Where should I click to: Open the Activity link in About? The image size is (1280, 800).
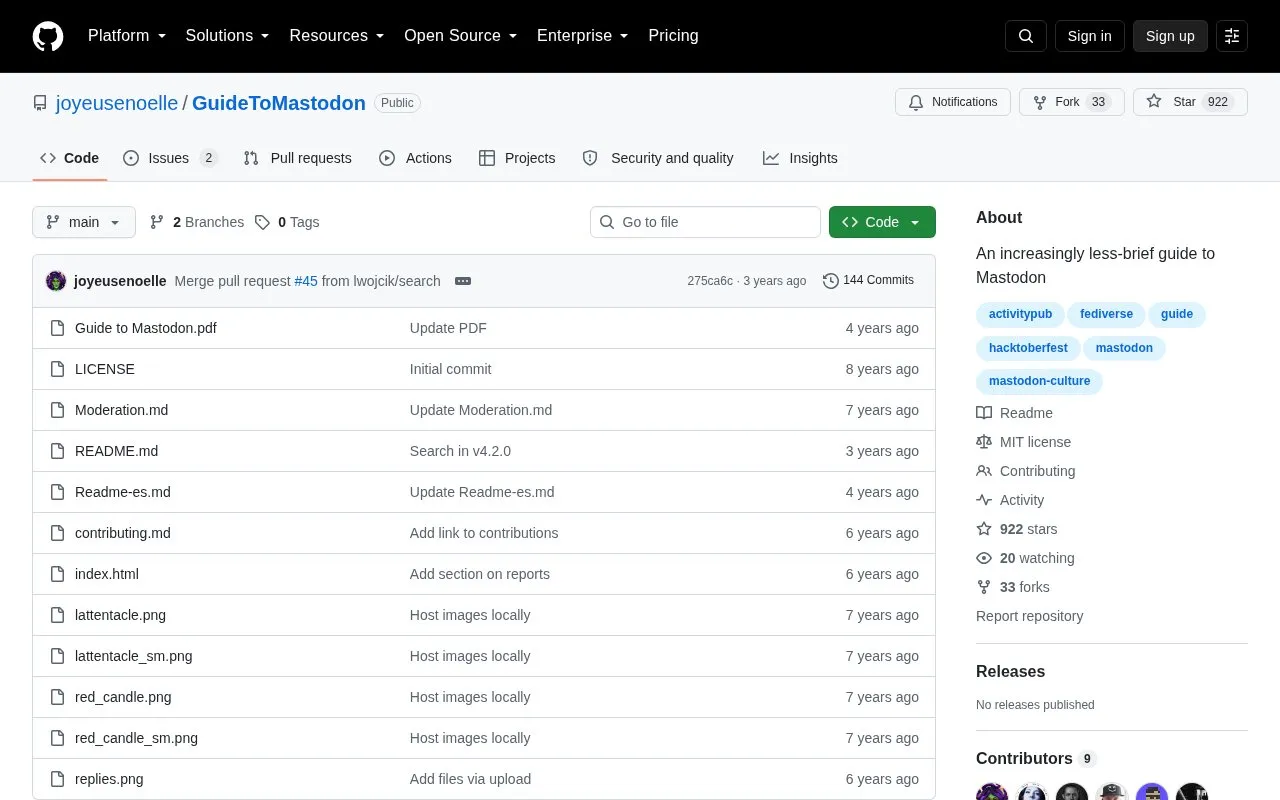click(1010, 500)
